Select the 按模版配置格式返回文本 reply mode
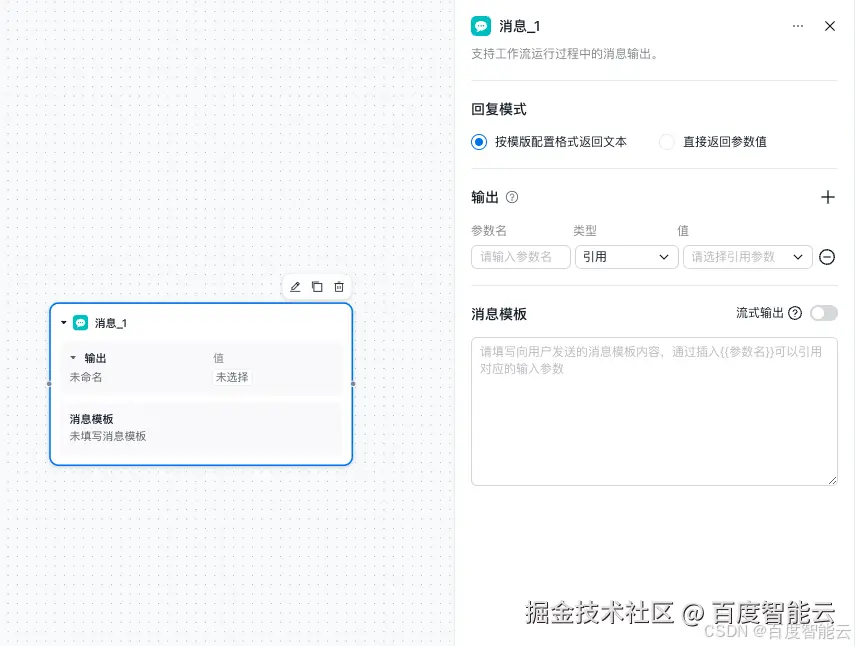The height and width of the screenshot is (646, 855). point(481,141)
